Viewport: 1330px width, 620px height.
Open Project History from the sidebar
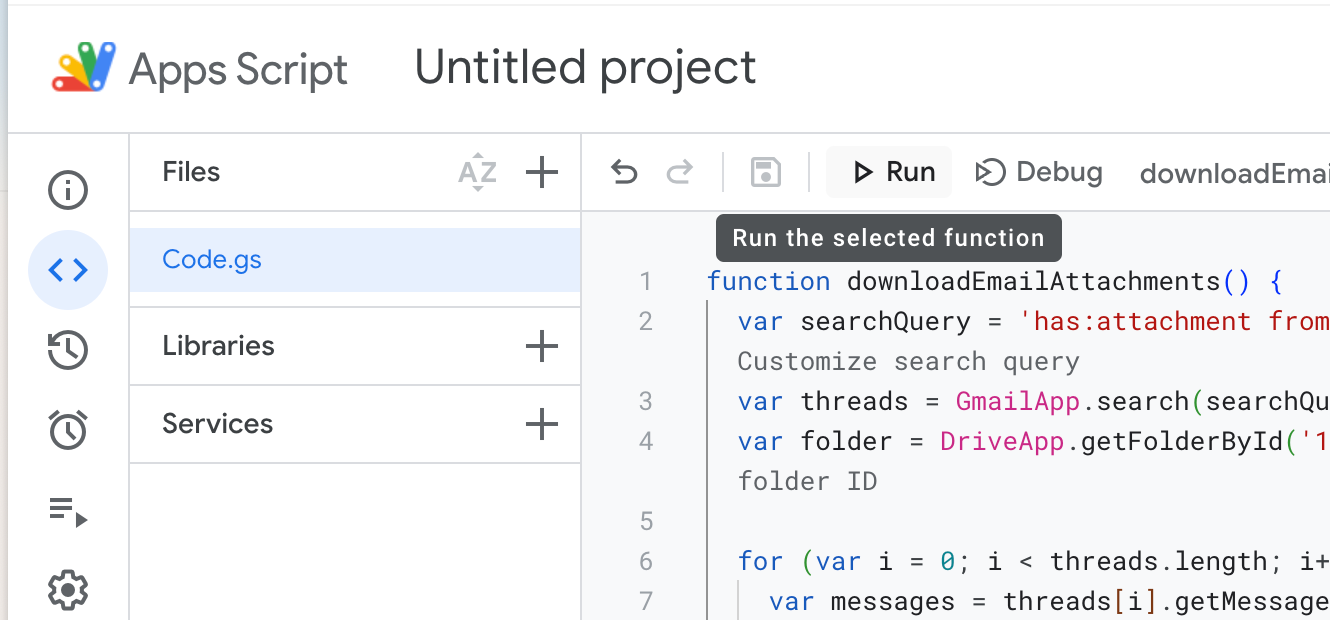coord(68,350)
